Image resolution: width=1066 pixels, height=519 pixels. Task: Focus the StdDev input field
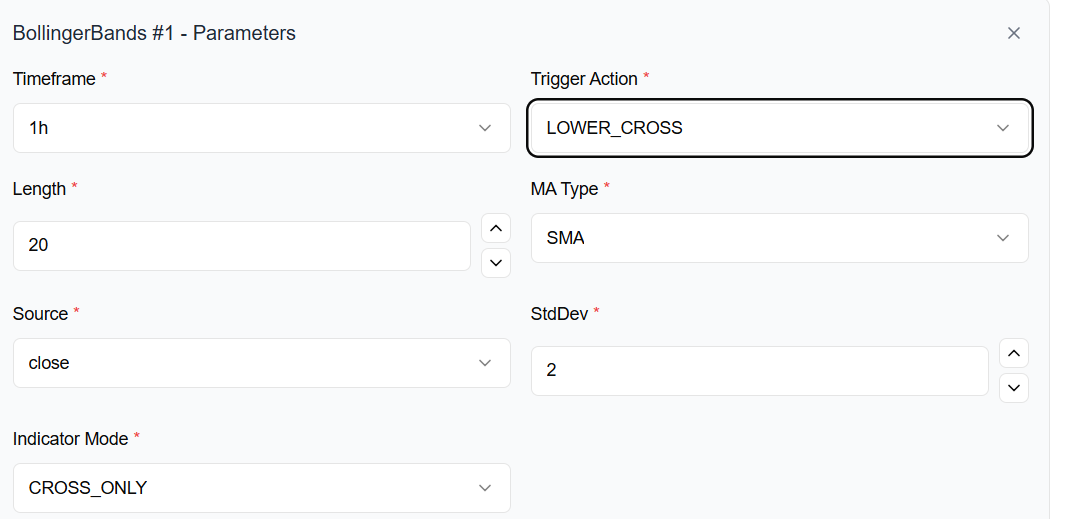[758, 371]
